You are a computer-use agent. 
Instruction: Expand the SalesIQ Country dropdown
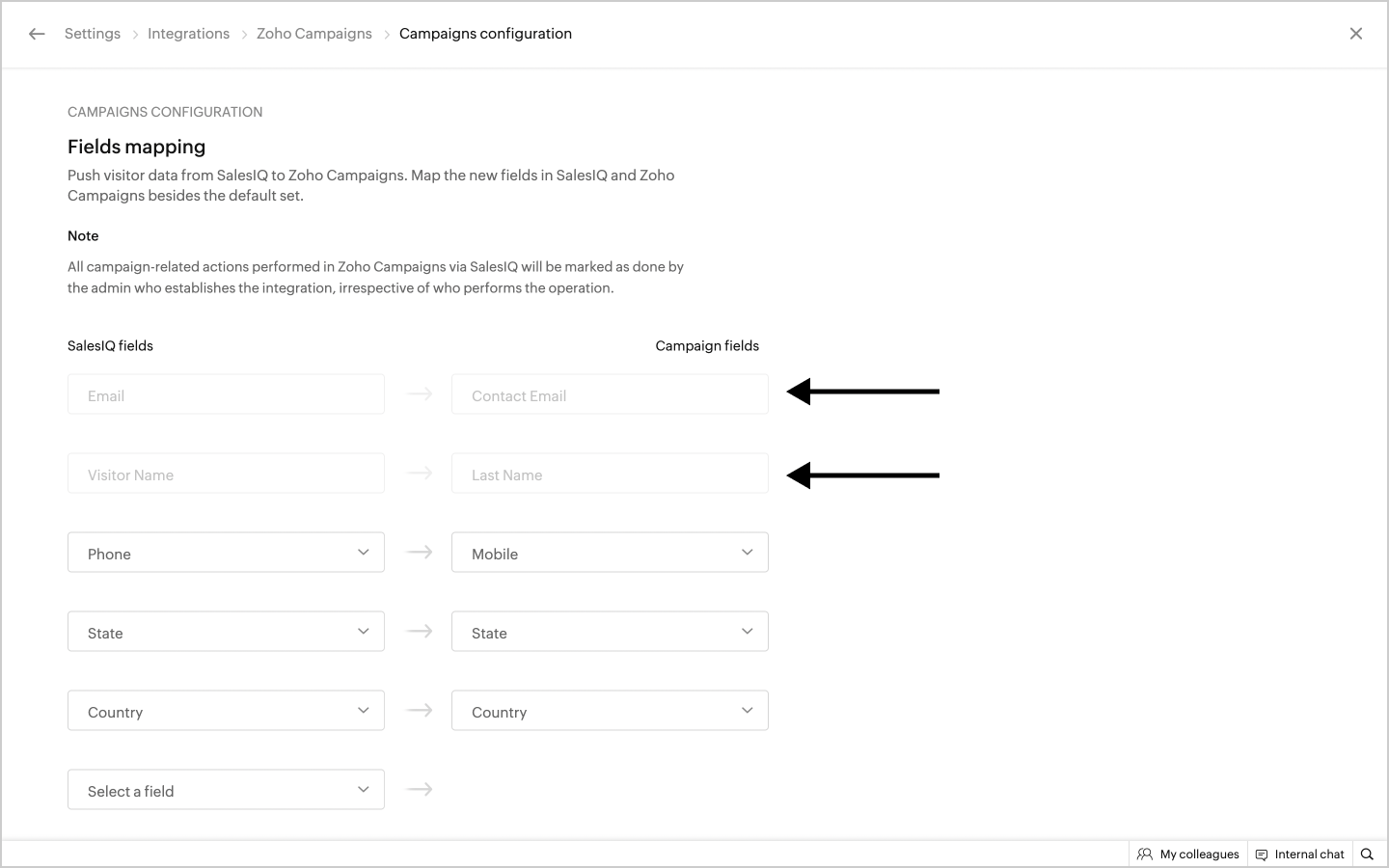226,711
